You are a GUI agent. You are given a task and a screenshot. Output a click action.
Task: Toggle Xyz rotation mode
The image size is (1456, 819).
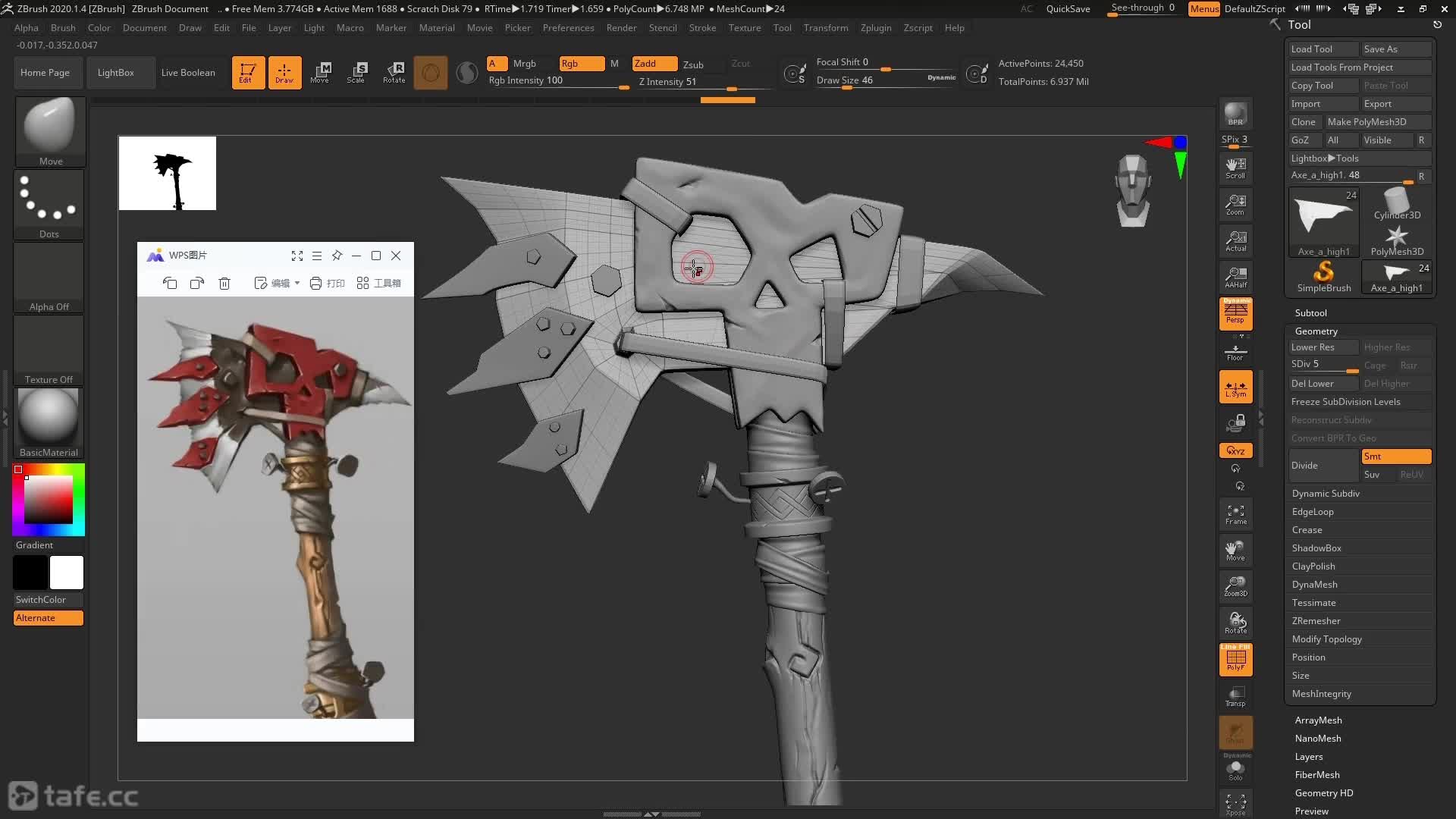[x=1235, y=450]
